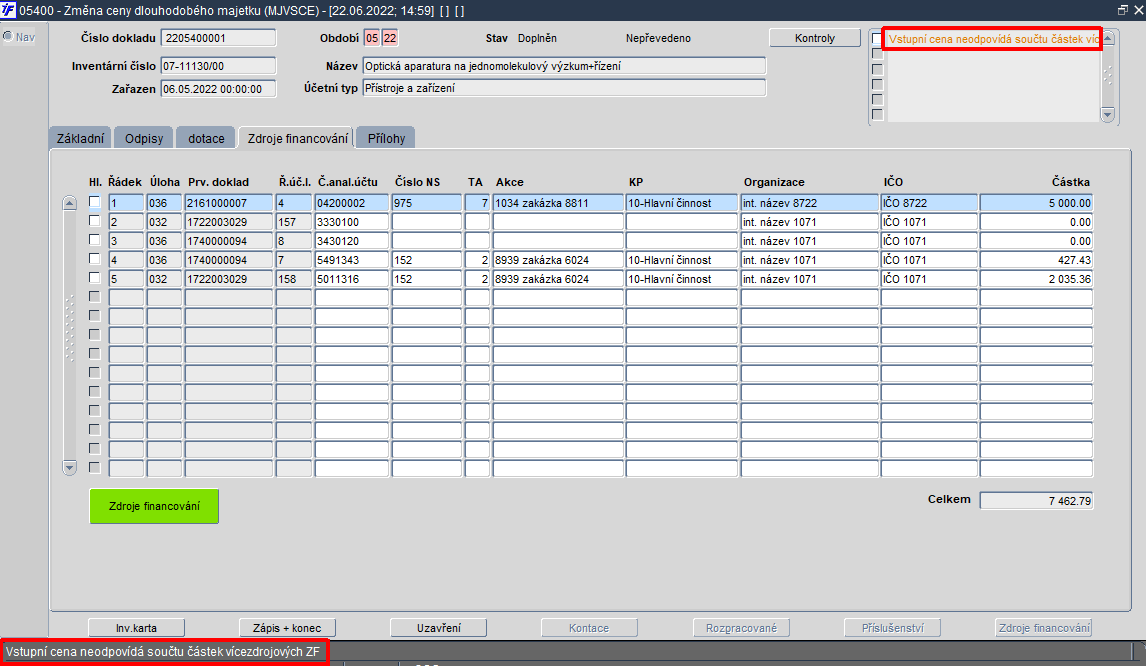The image size is (1146, 666).
Task: Tick the Hl. checkbox for row 4
Action: tap(94, 259)
